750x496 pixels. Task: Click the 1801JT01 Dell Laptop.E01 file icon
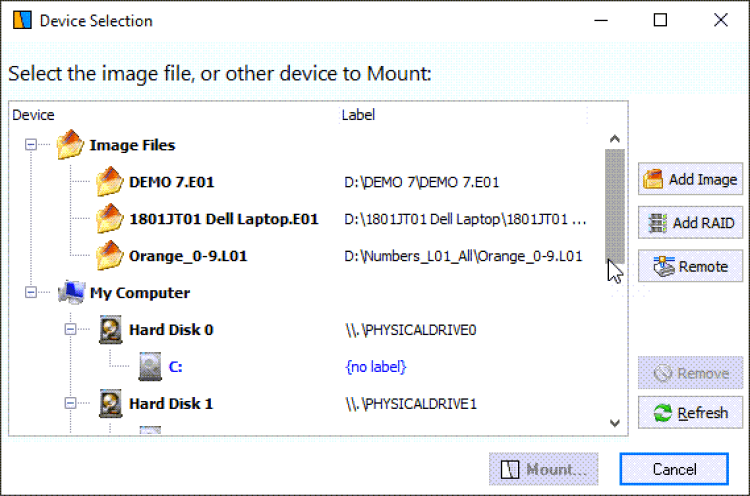coord(109,218)
